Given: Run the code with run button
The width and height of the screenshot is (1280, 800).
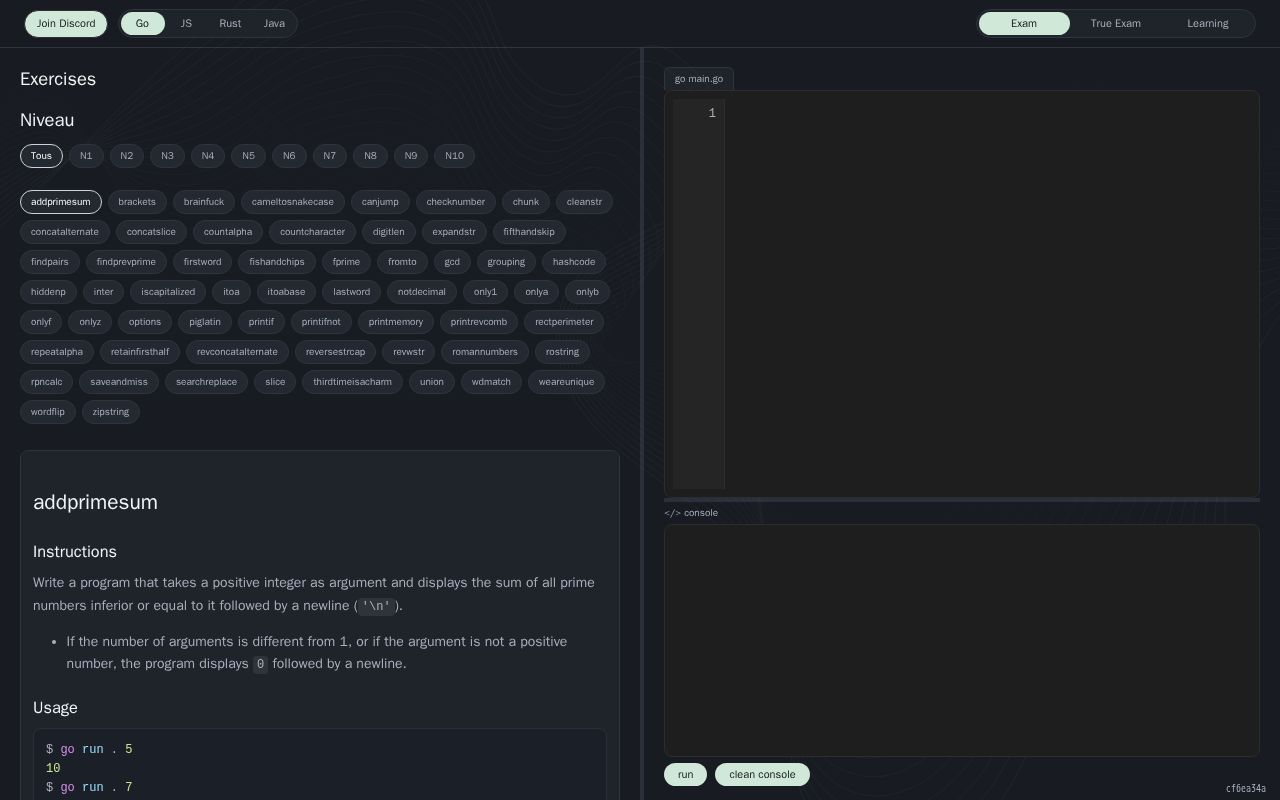Looking at the screenshot, I should [x=685, y=775].
